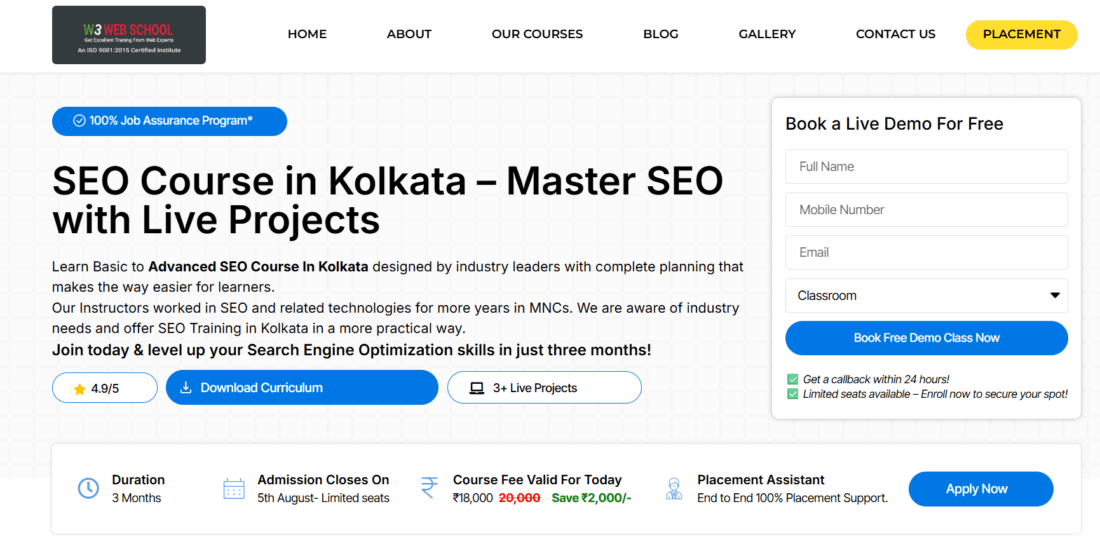This screenshot has width=1100, height=551.
Task: Click the green check beside callback notice
Action: click(x=793, y=379)
